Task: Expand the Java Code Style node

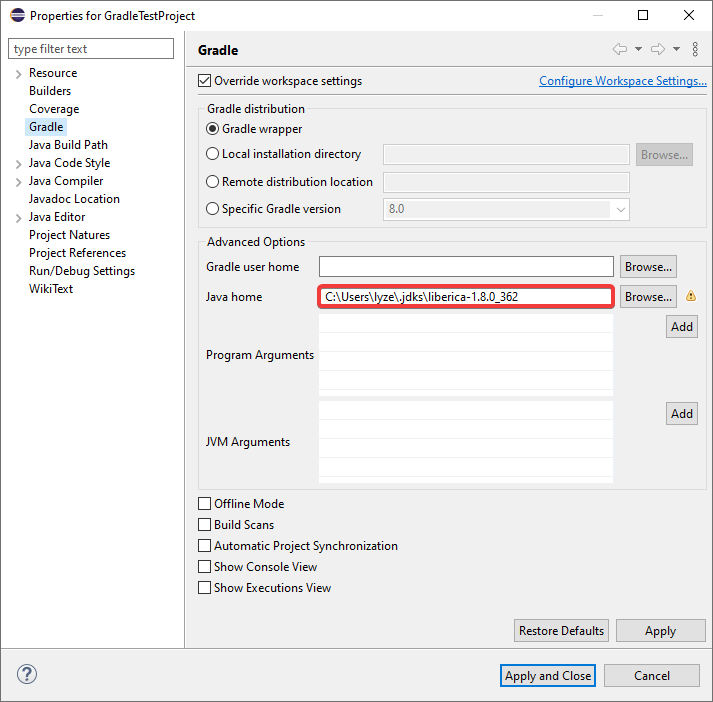Action: pyautogui.click(x=18, y=164)
